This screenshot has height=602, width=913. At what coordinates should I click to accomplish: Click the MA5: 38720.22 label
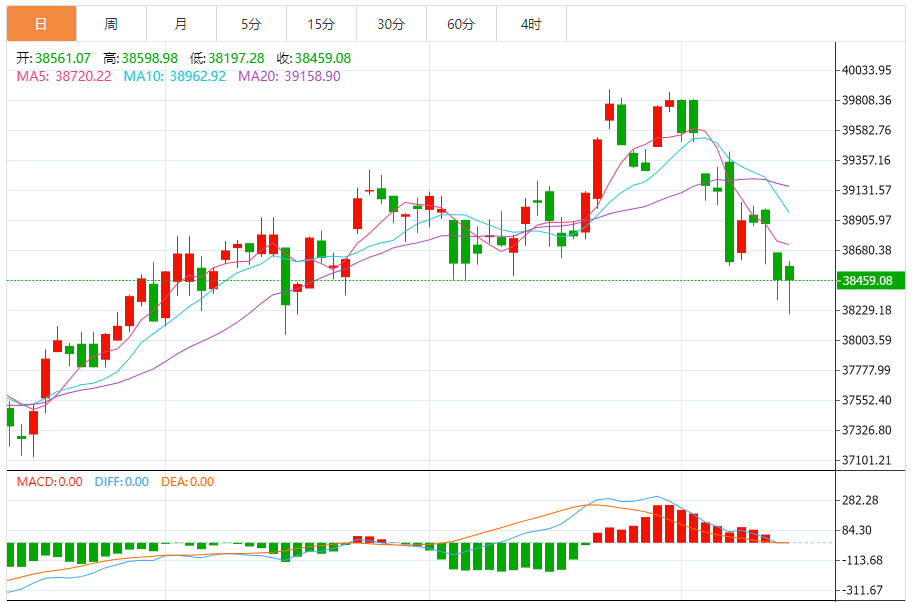click(x=64, y=76)
